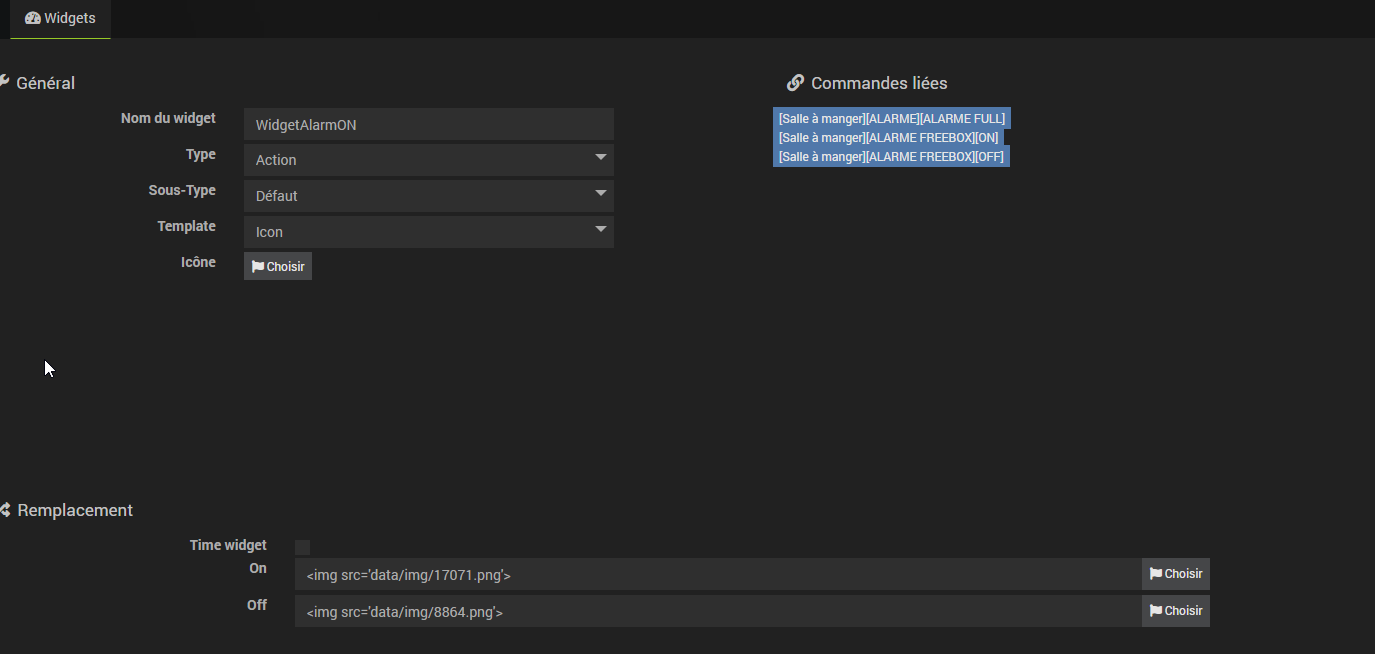Screen dimensions: 1375x654
Task: Select the ALARME FREEBOX OFF linked command
Action: [890, 156]
